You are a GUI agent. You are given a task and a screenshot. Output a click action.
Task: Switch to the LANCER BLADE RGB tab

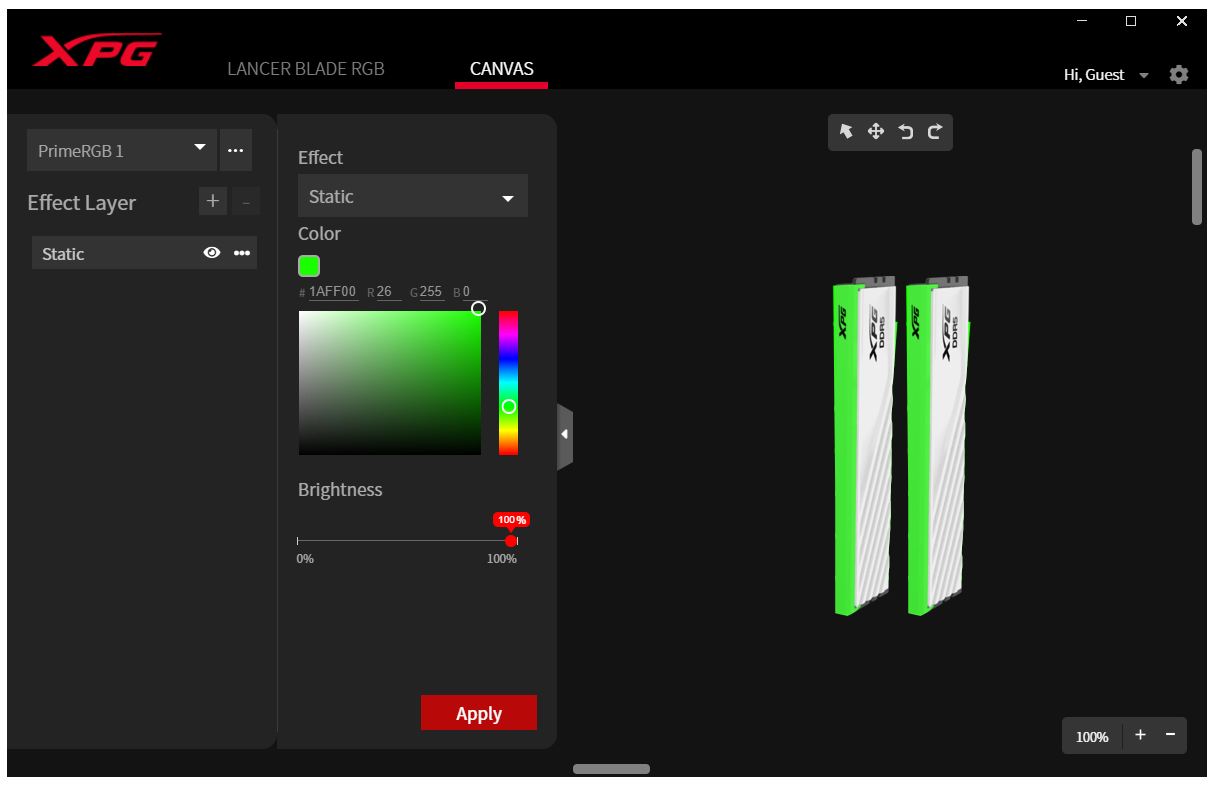(306, 69)
